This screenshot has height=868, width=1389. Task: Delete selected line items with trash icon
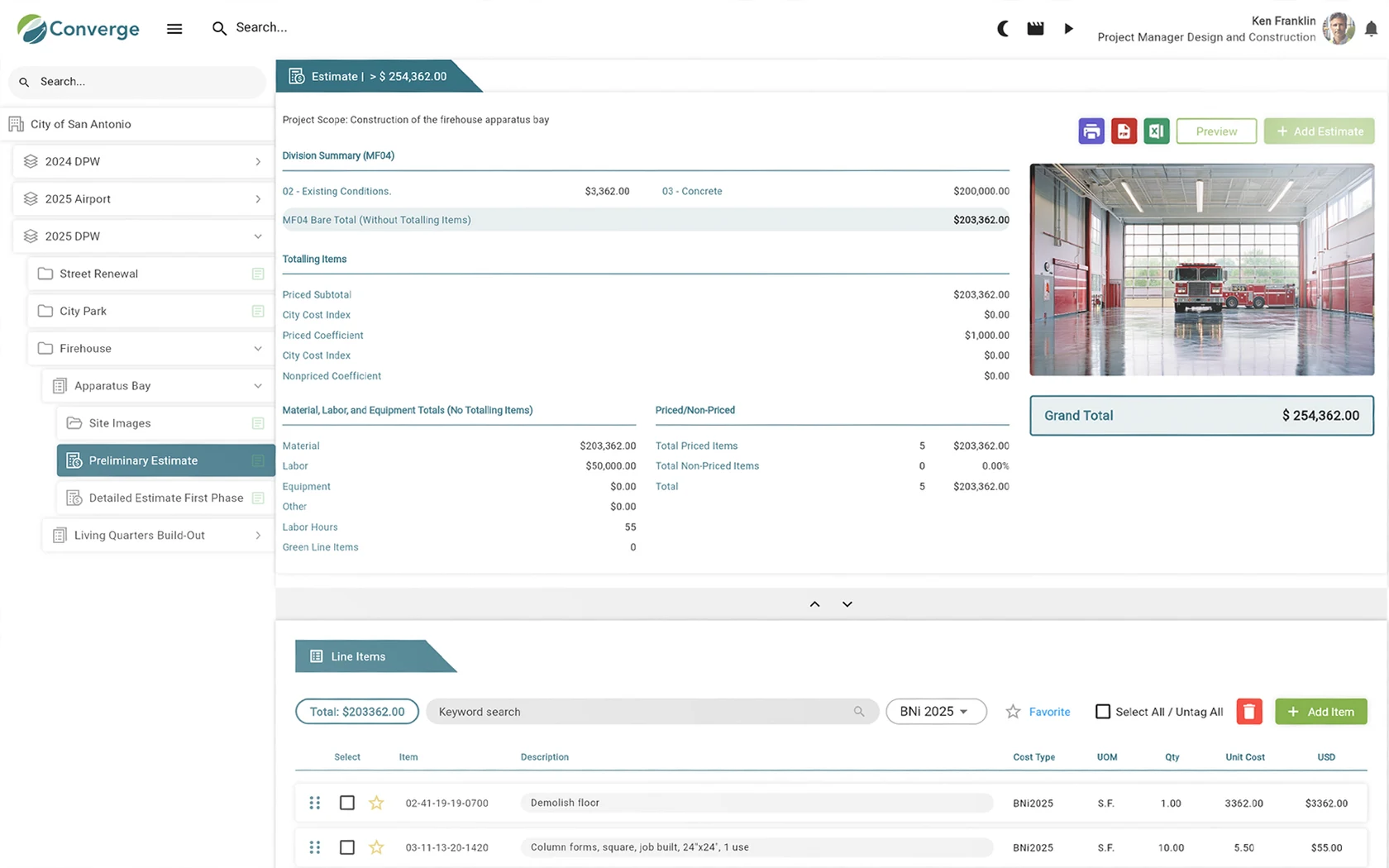click(1249, 712)
